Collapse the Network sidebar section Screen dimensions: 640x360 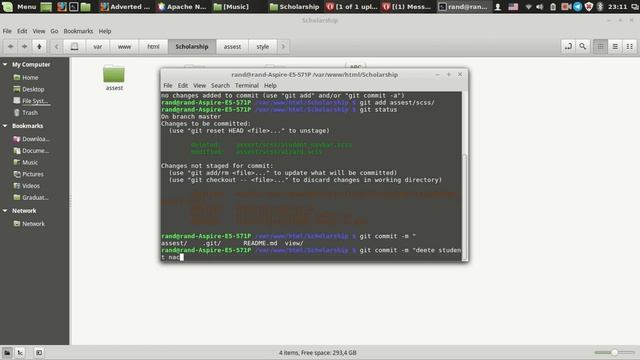[x=5, y=211]
